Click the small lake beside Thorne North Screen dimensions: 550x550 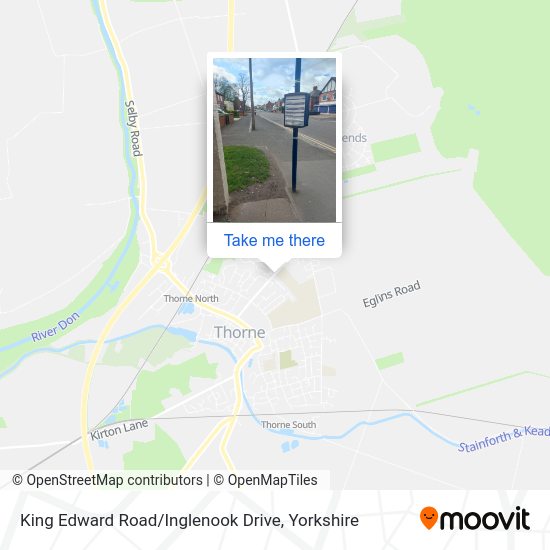pos(186,309)
